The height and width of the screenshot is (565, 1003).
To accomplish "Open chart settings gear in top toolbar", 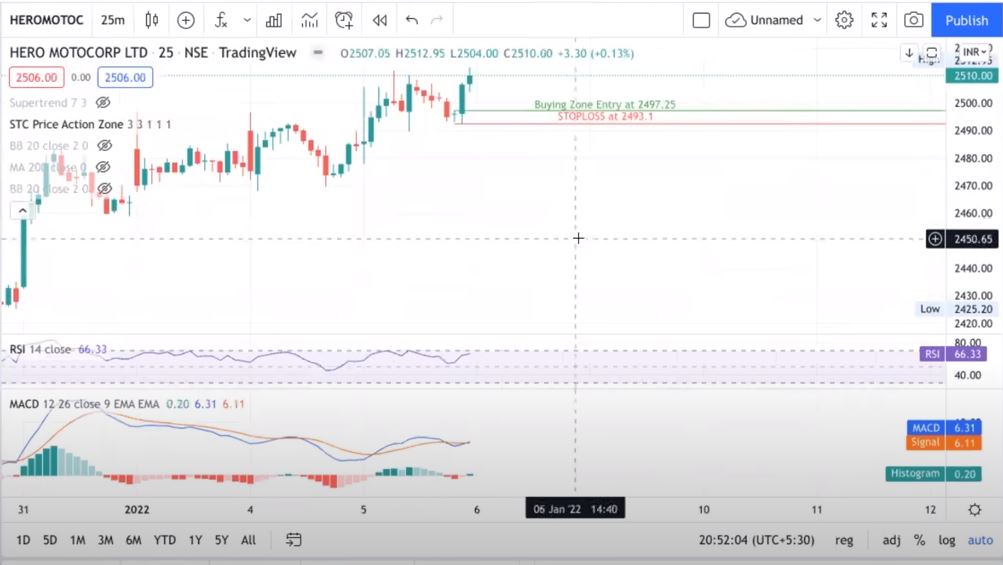I will pos(844,20).
